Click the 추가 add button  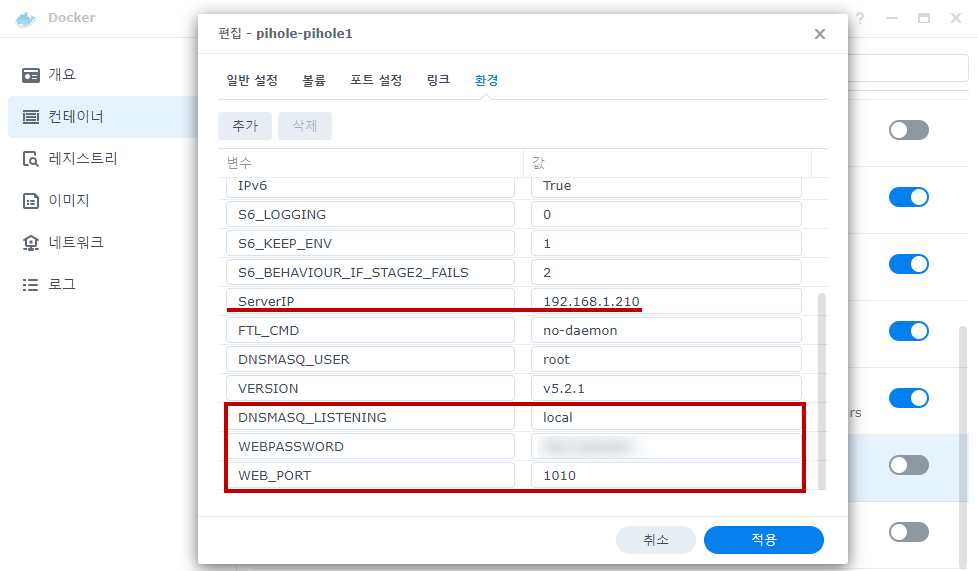pyautogui.click(x=245, y=126)
